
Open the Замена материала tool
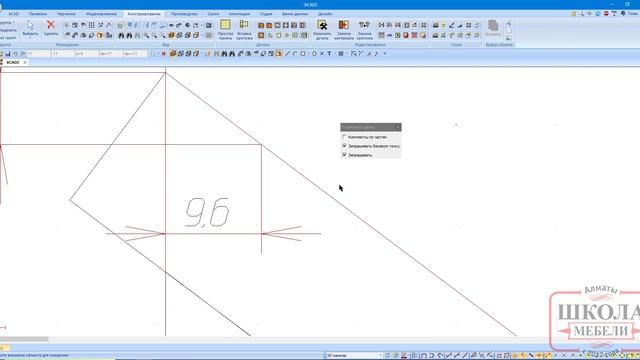tap(344, 29)
